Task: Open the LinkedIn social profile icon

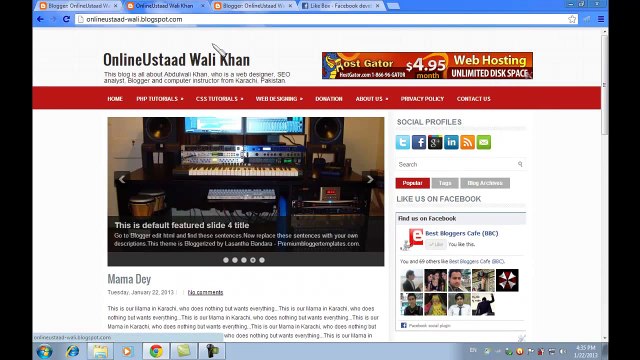Action: click(x=451, y=142)
